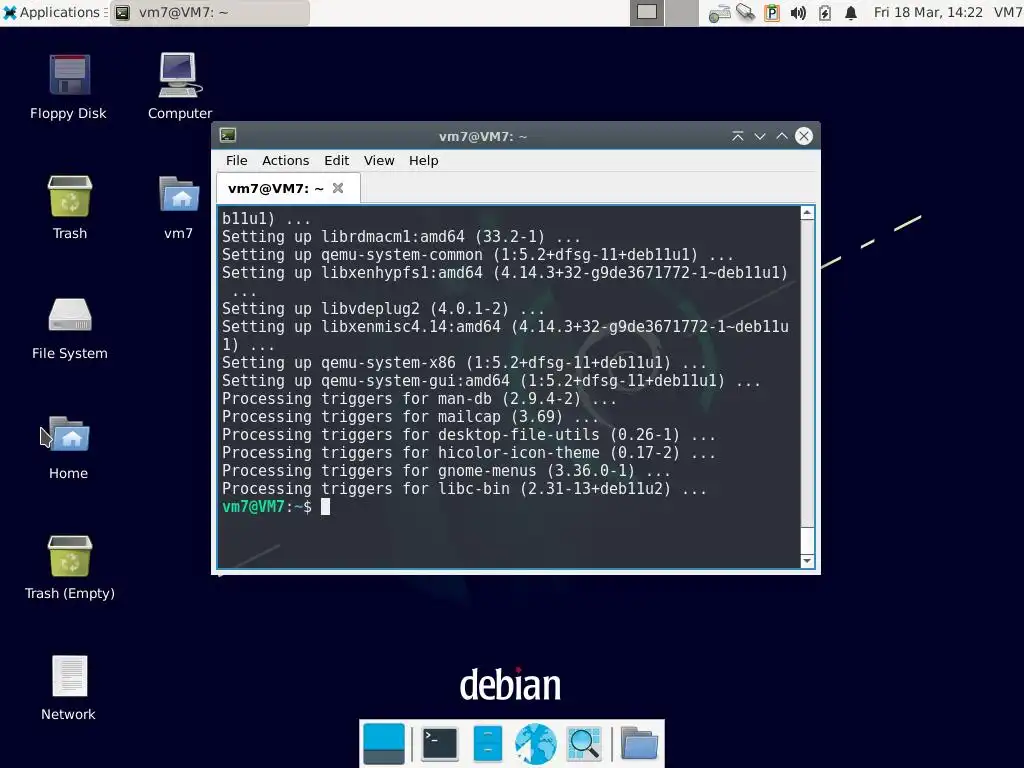The image size is (1024, 768).
Task: Open the terminal Edit menu
Action: tap(336, 161)
